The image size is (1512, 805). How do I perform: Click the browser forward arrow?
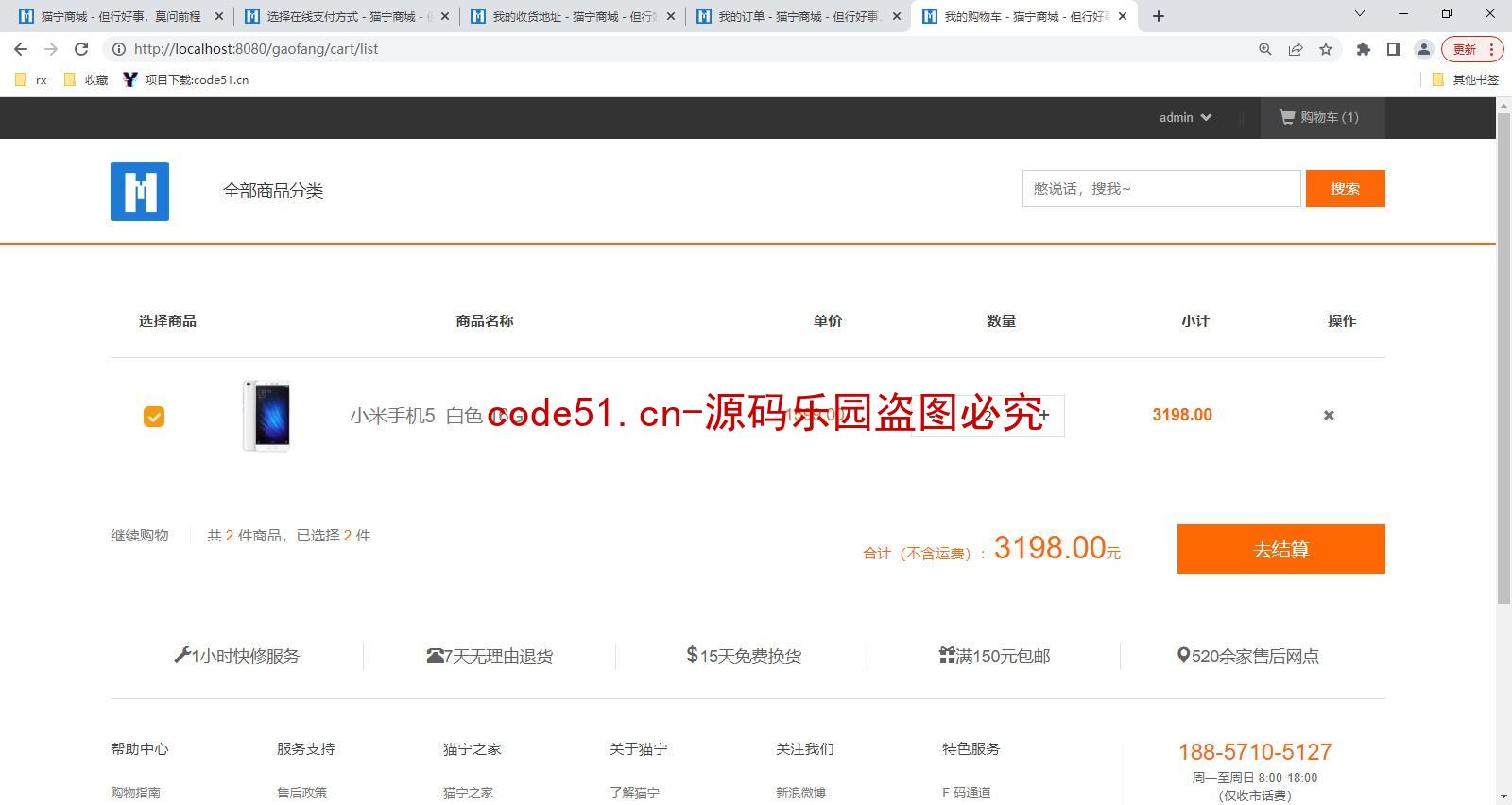[51, 49]
